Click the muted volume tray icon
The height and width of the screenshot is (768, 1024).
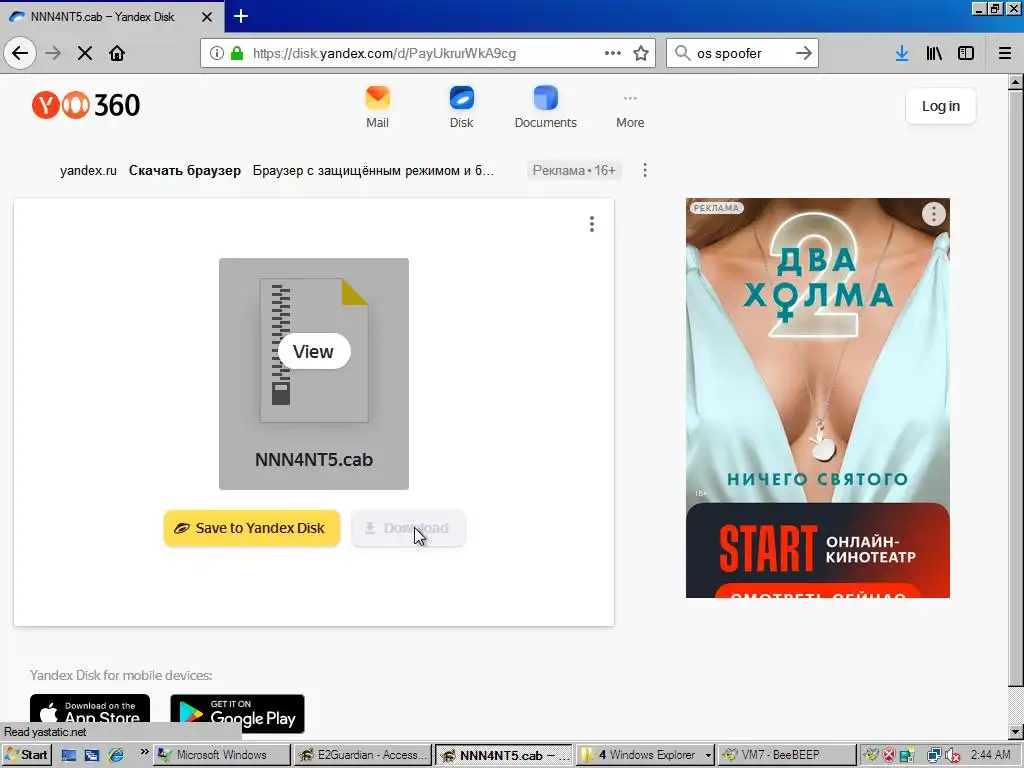coord(952,756)
